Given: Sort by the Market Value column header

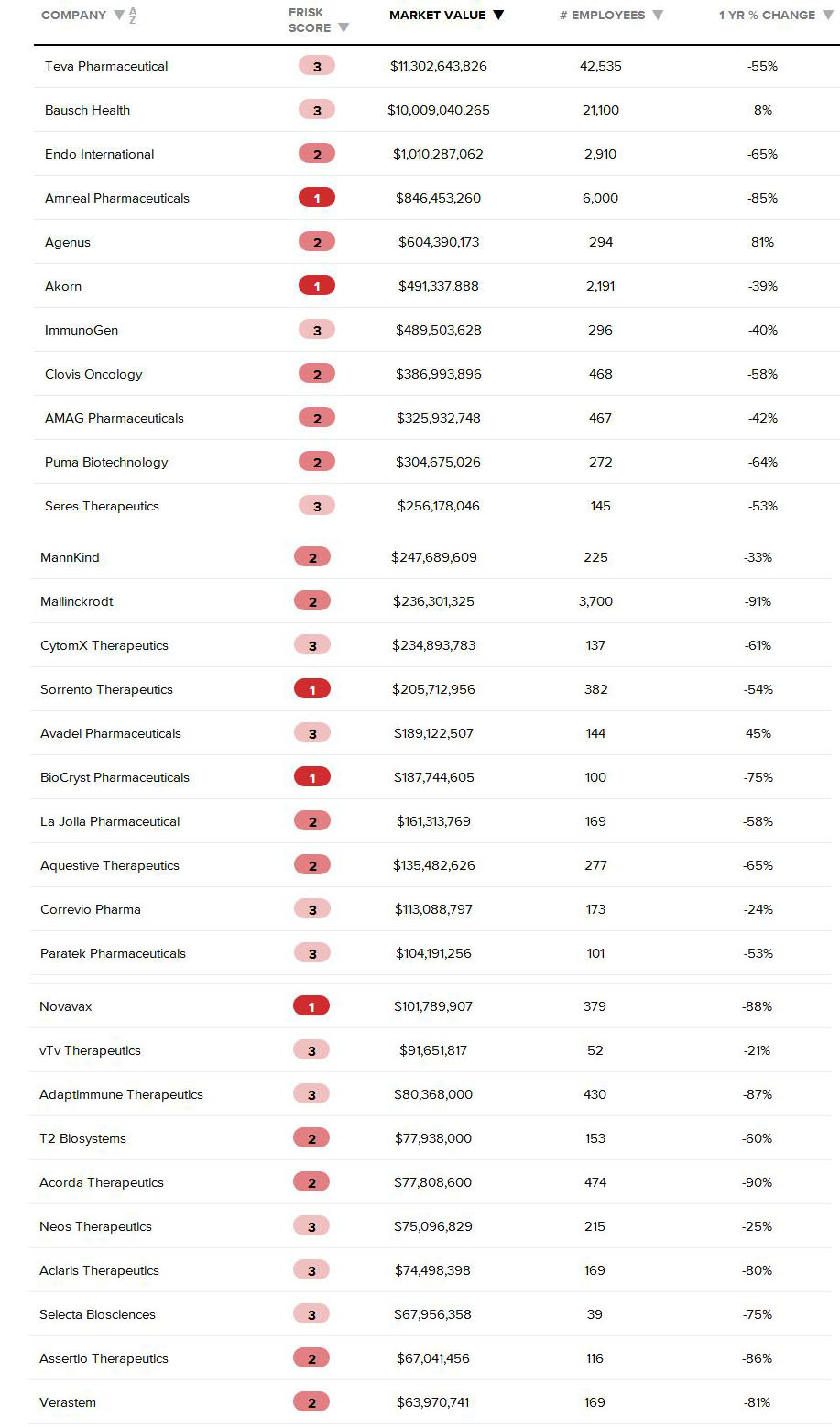Looking at the screenshot, I should [437, 15].
